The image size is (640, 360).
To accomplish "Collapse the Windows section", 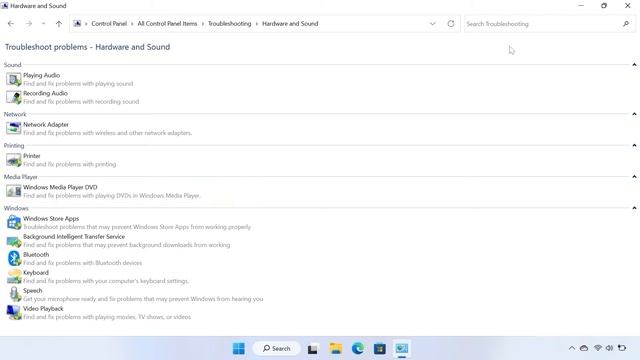I will tap(634, 208).
